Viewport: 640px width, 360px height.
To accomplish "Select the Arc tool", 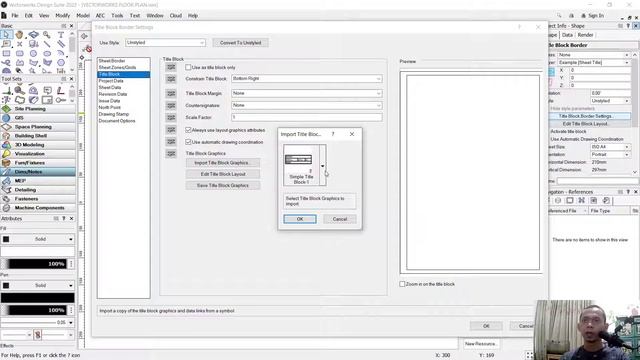I will coord(61,53).
